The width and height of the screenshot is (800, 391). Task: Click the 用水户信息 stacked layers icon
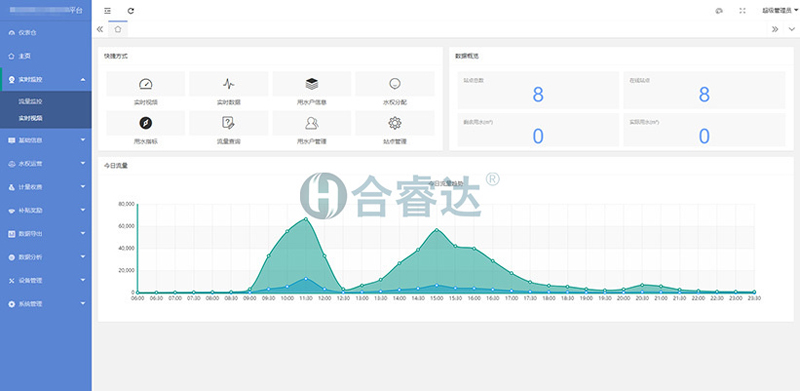312,84
